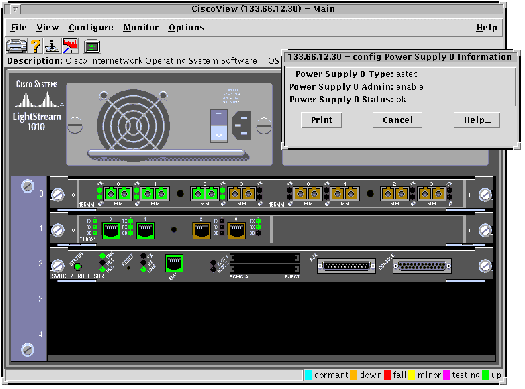The width and height of the screenshot is (525, 389).
Task: Click the cyan dormant legend swatch
Action: (x=308, y=375)
